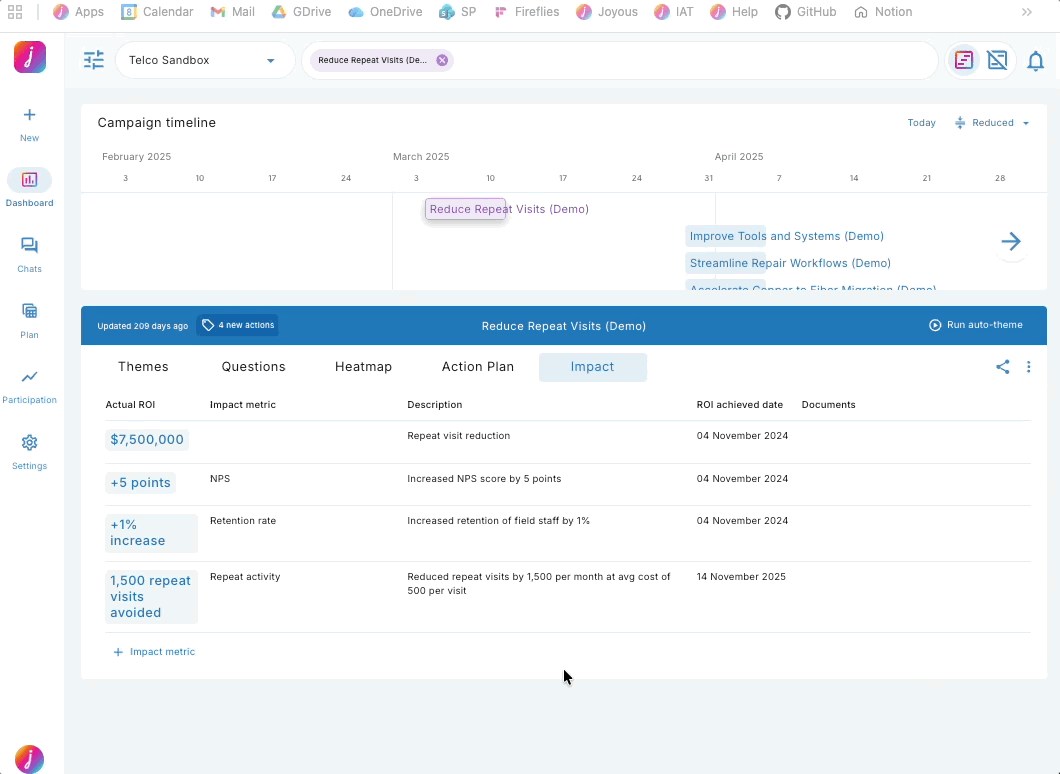The height and width of the screenshot is (774, 1060).
Task: Select the Plan icon in the sidebar
Action: tap(29, 318)
